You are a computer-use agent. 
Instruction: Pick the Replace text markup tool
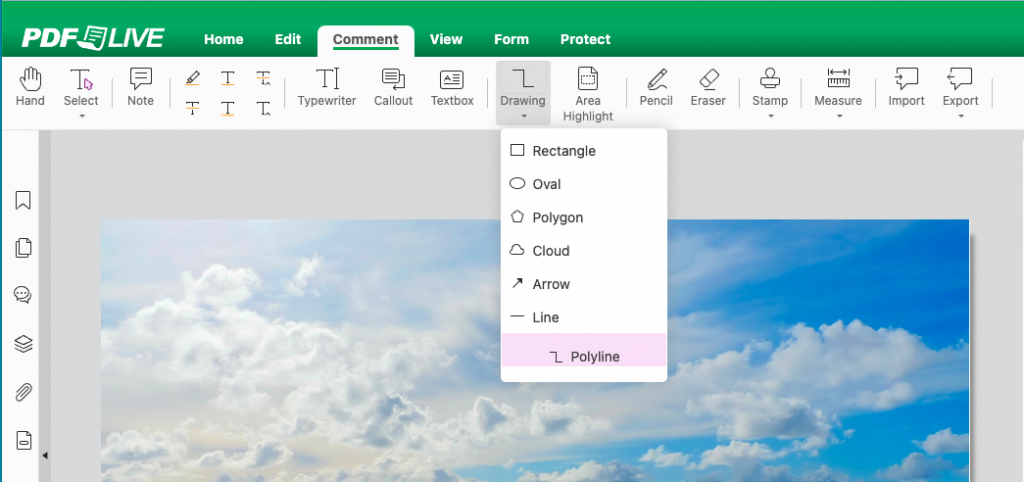pyautogui.click(x=263, y=78)
